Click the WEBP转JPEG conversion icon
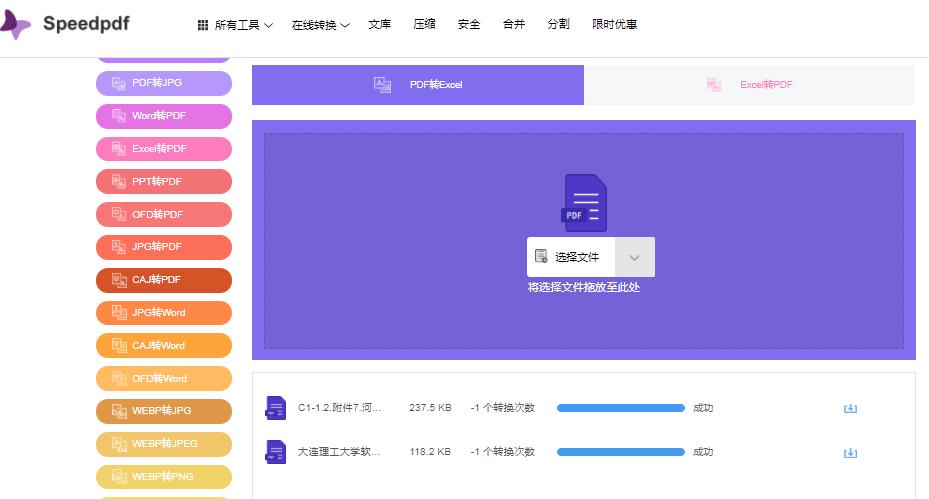 click(x=119, y=444)
